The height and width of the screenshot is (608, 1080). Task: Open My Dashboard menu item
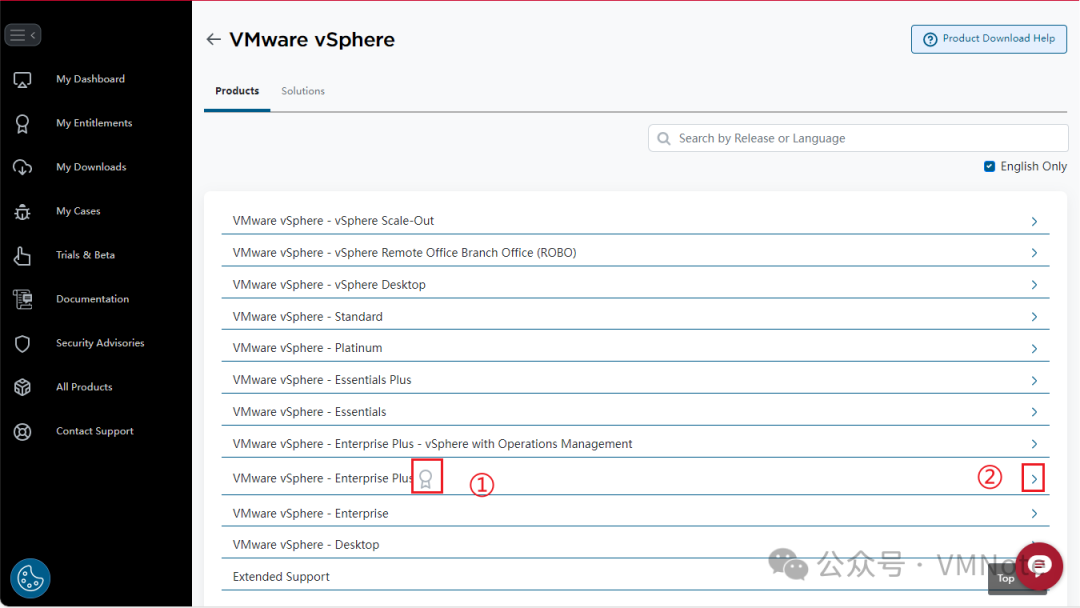(90, 79)
